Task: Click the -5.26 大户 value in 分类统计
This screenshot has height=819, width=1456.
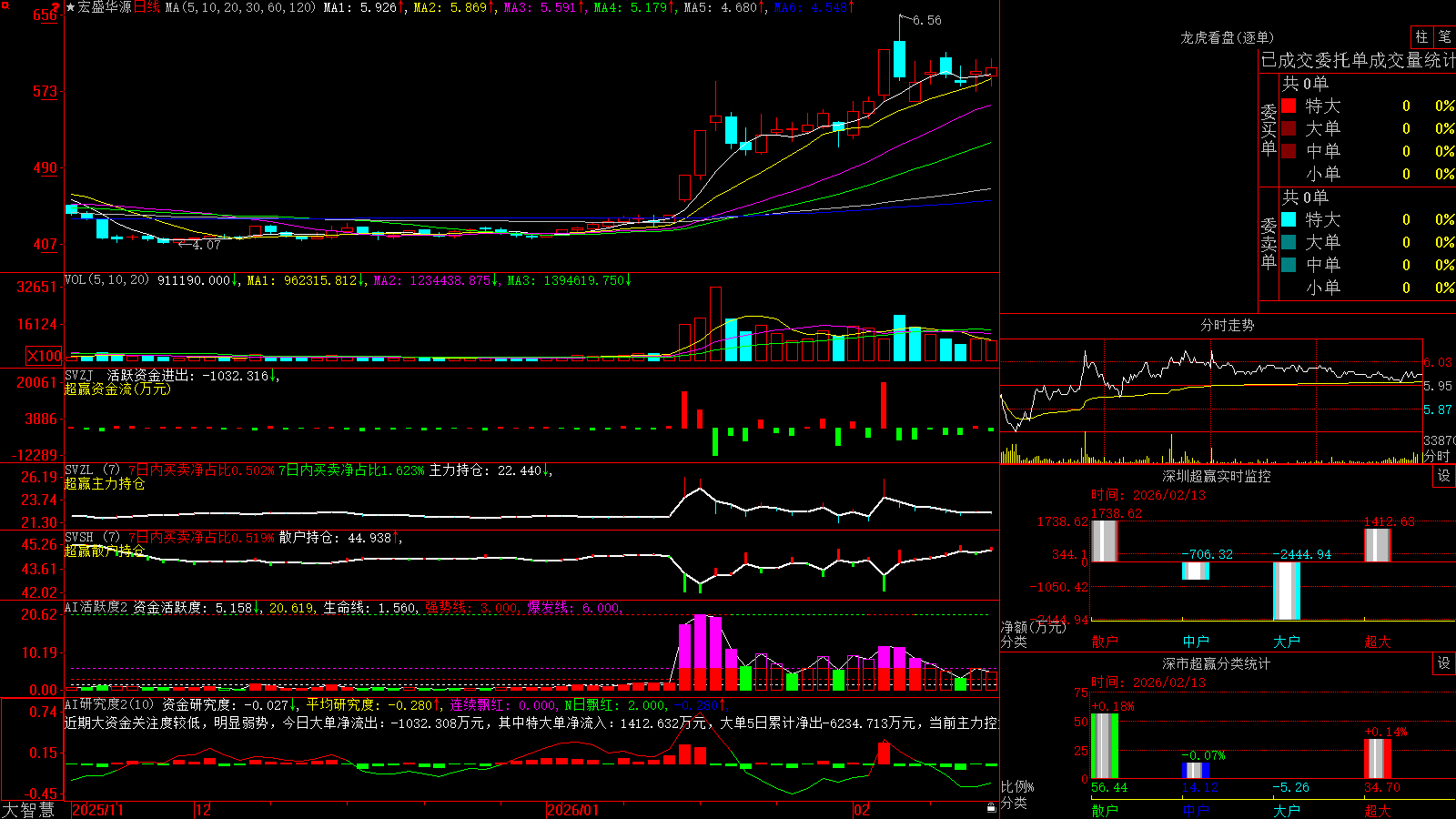Action: [1291, 787]
